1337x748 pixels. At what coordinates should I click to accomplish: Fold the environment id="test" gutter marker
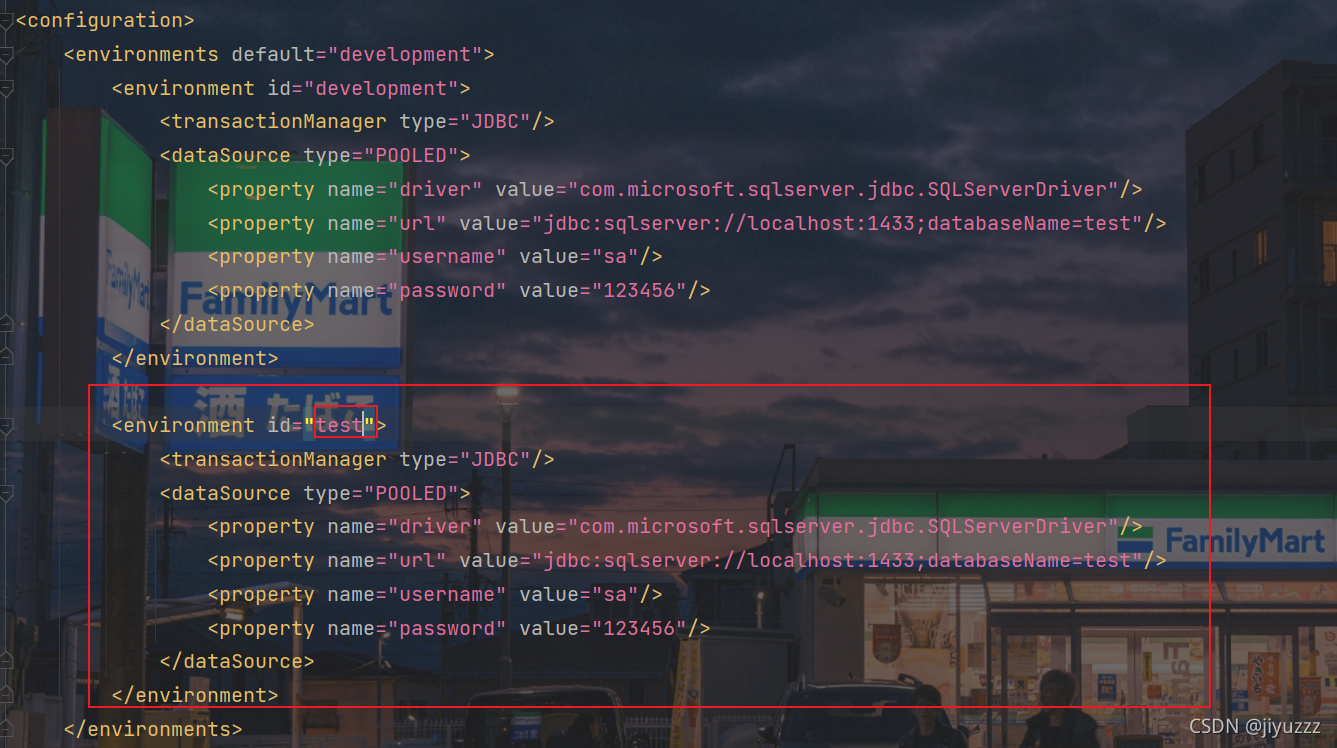[x=6, y=426]
